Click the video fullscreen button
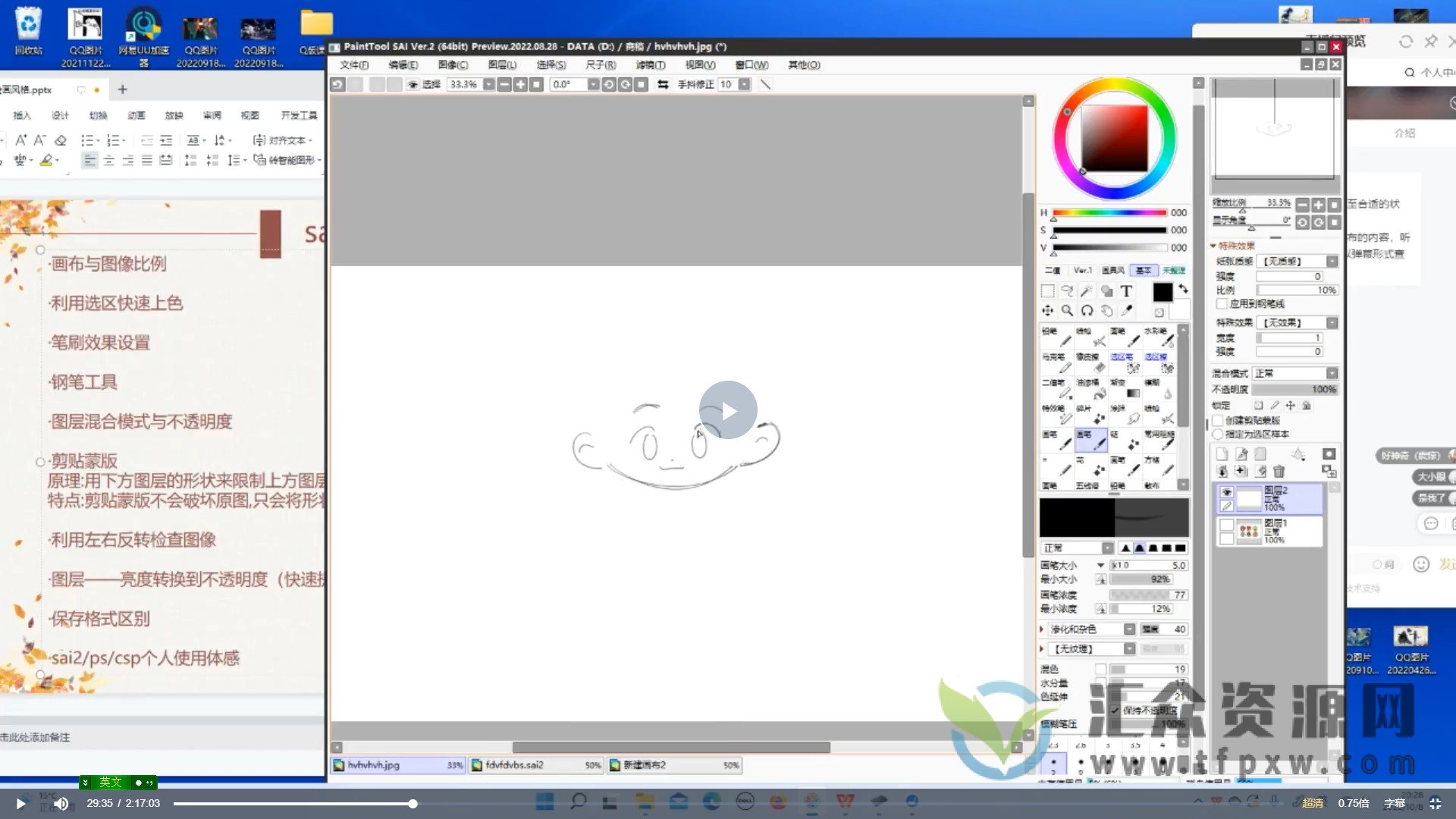Image resolution: width=1456 pixels, height=819 pixels. (x=1435, y=803)
